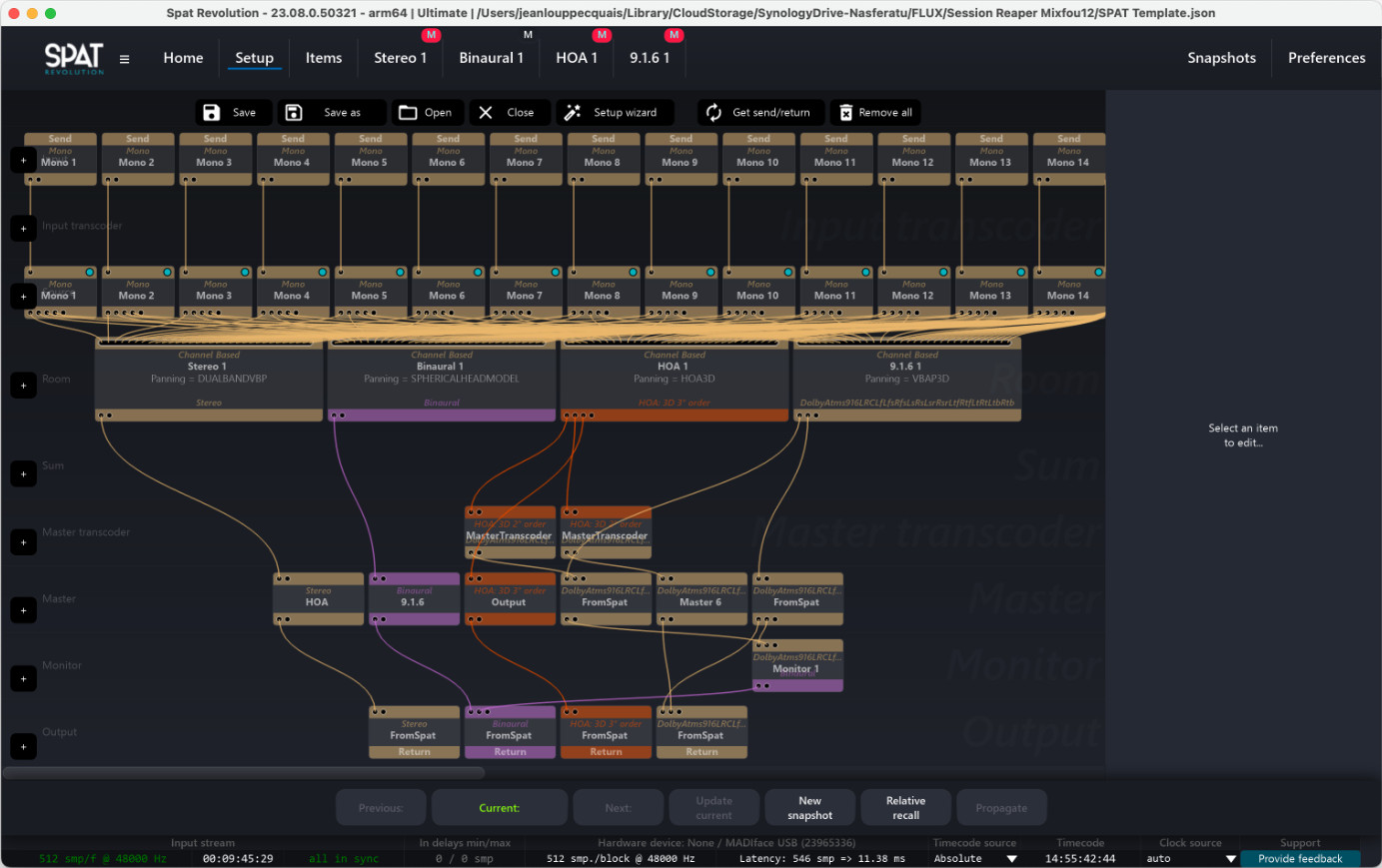The width and height of the screenshot is (1382, 868).
Task: Toggle cyan indicator on source Mono 5
Action: point(400,272)
